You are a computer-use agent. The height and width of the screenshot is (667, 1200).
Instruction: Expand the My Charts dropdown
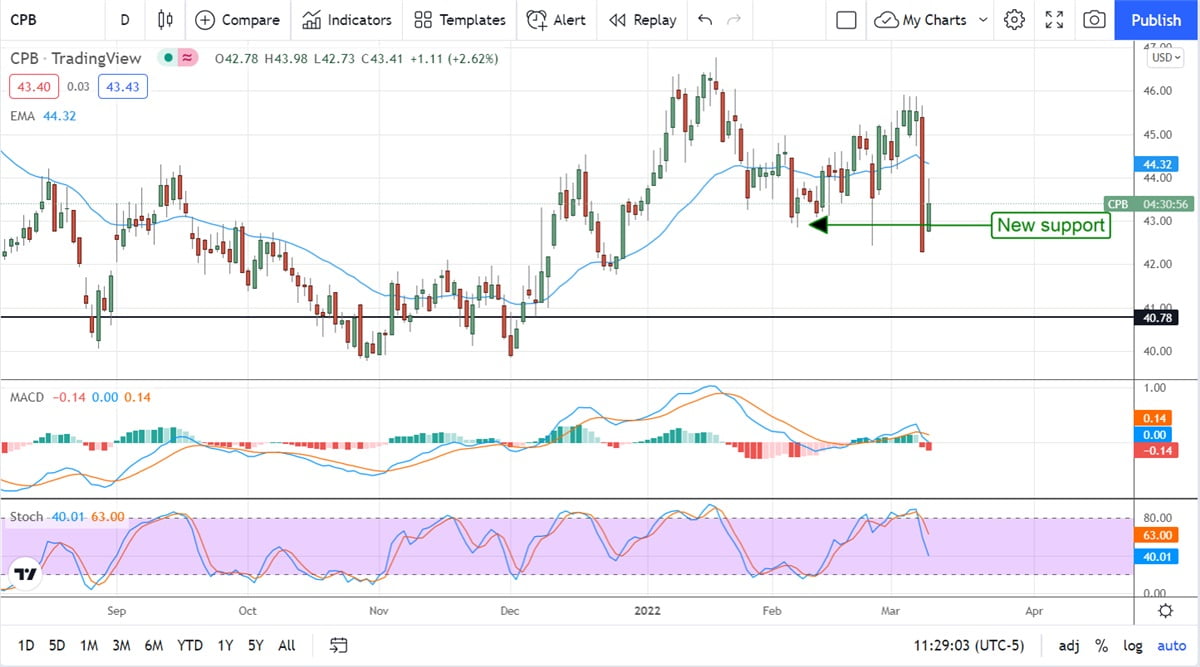pyautogui.click(x=983, y=20)
